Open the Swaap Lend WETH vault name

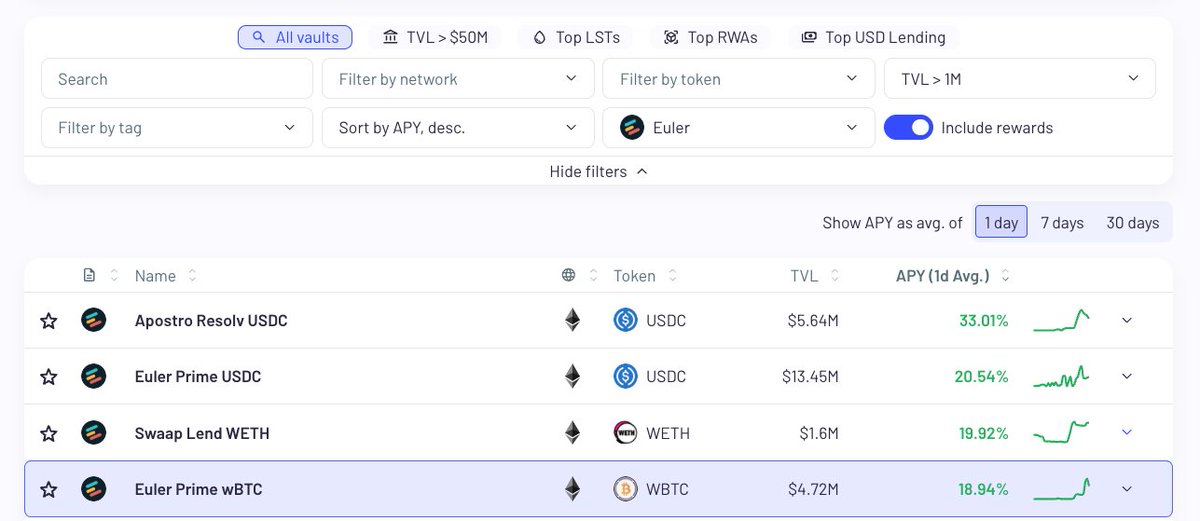202,433
